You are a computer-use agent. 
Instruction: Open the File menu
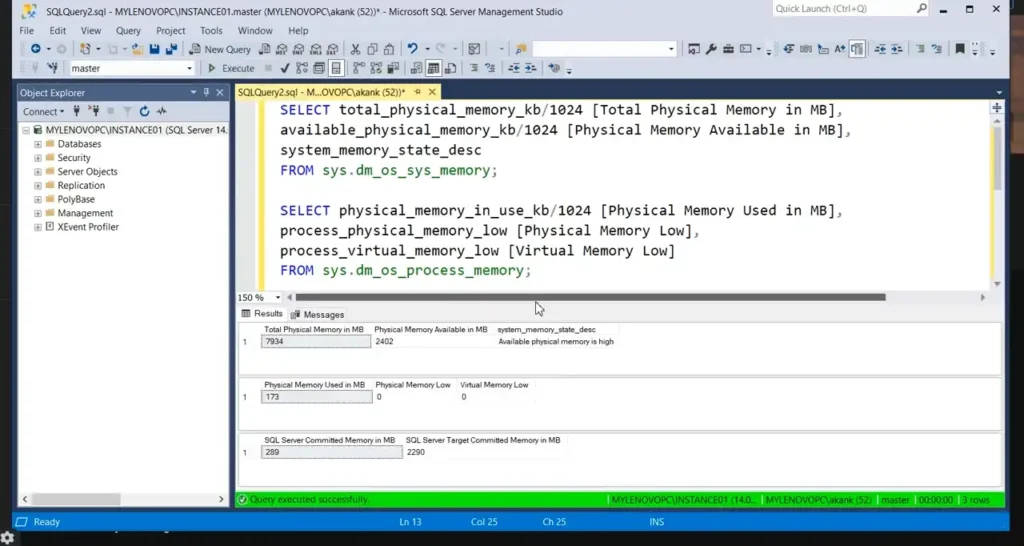tap(27, 31)
